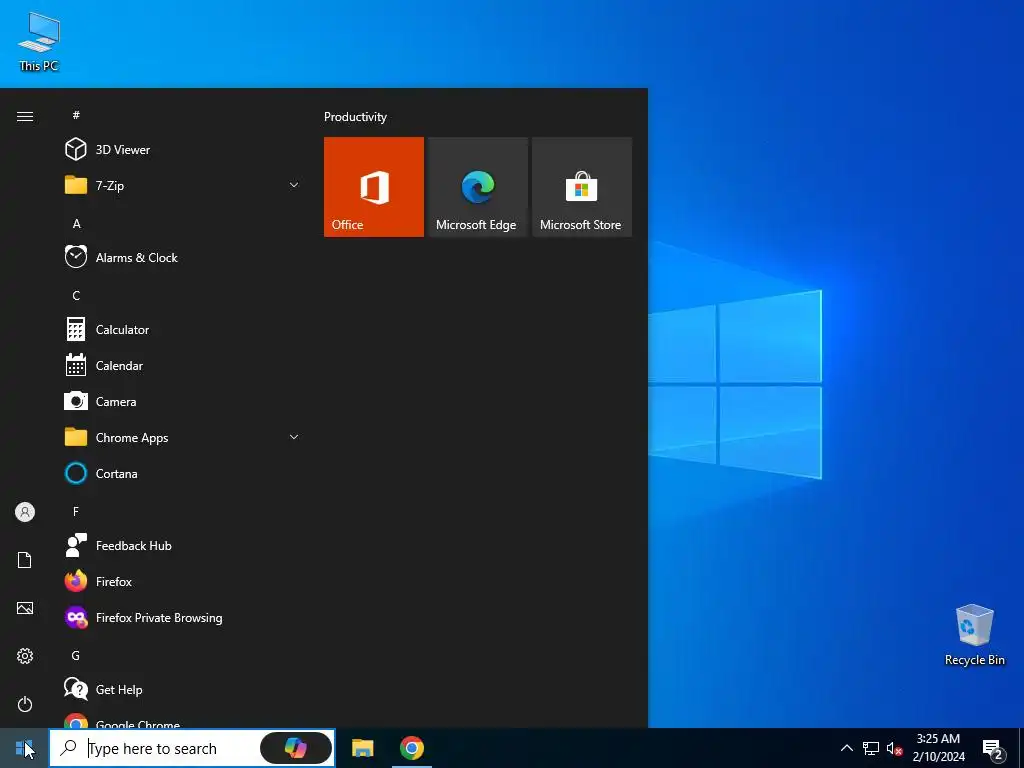Image resolution: width=1024 pixels, height=768 pixels.
Task: Launch Alarms & Clock
Action: click(x=183, y=257)
